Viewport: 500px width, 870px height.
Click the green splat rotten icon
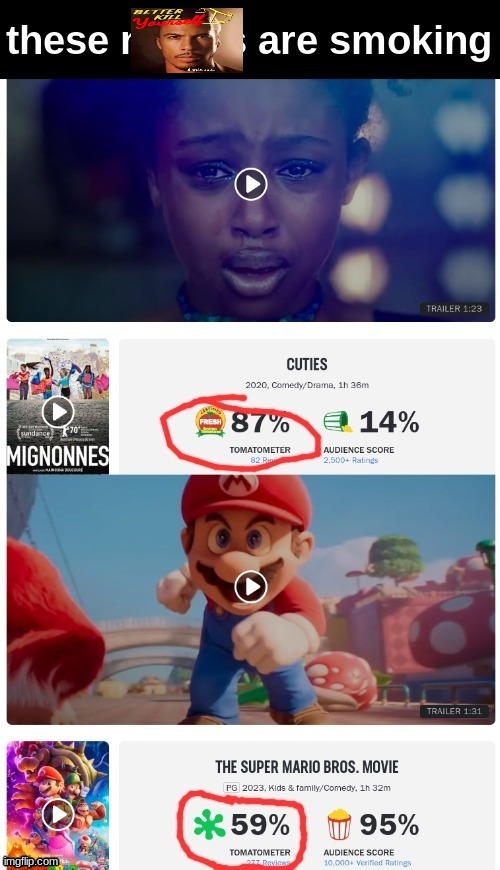coord(209,824)
